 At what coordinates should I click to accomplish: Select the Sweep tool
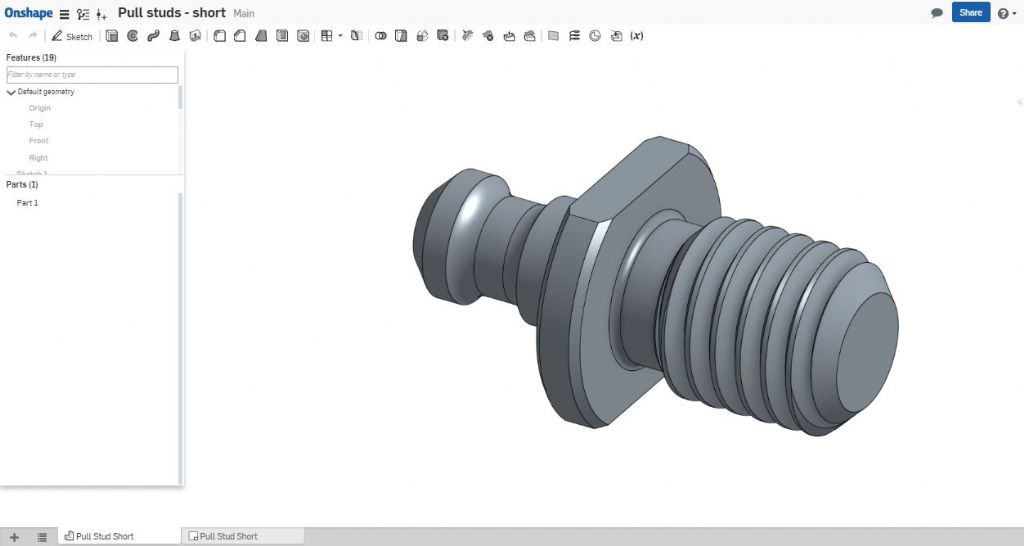(153, 36)
